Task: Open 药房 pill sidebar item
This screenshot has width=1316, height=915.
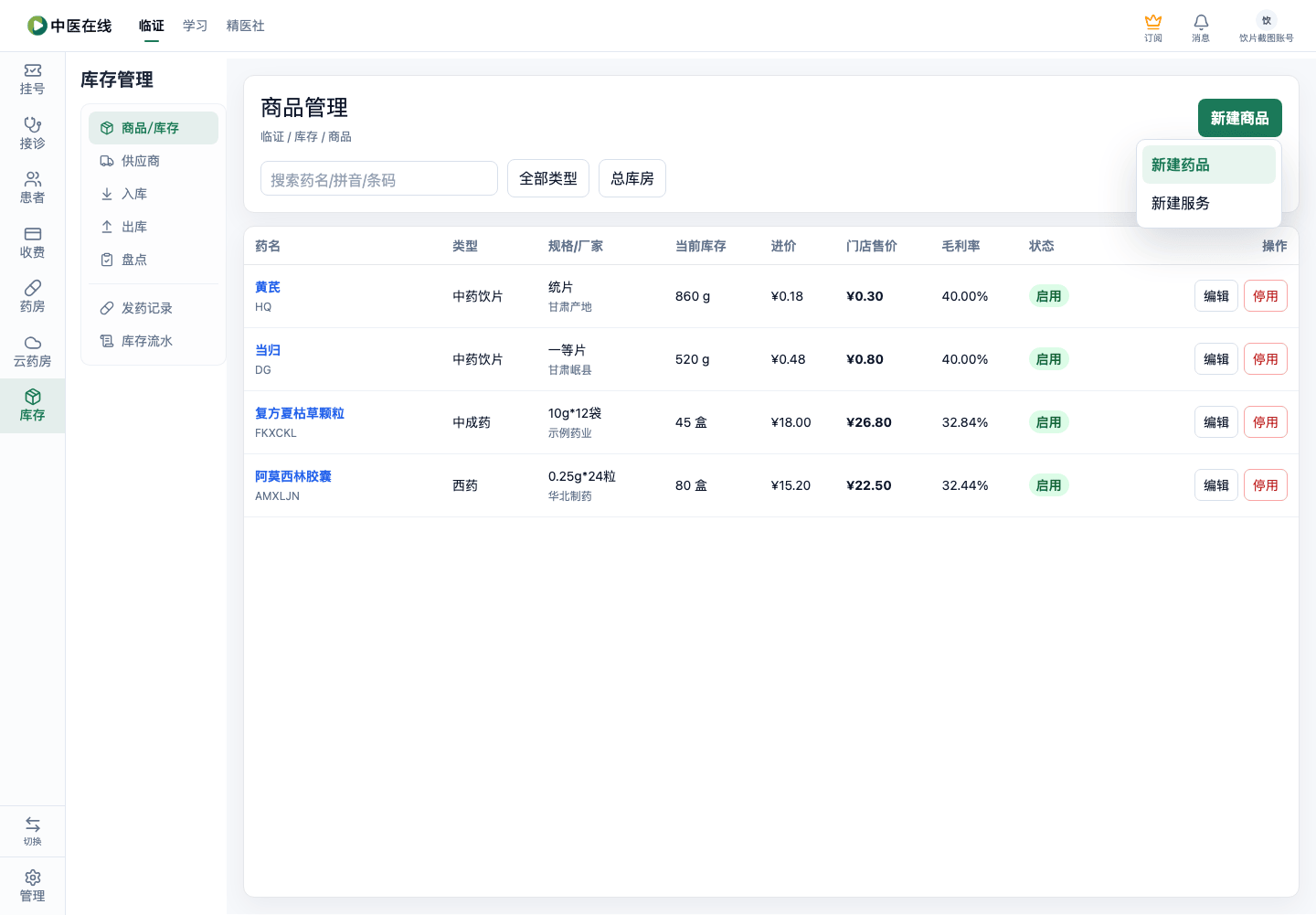Action: 33,297
